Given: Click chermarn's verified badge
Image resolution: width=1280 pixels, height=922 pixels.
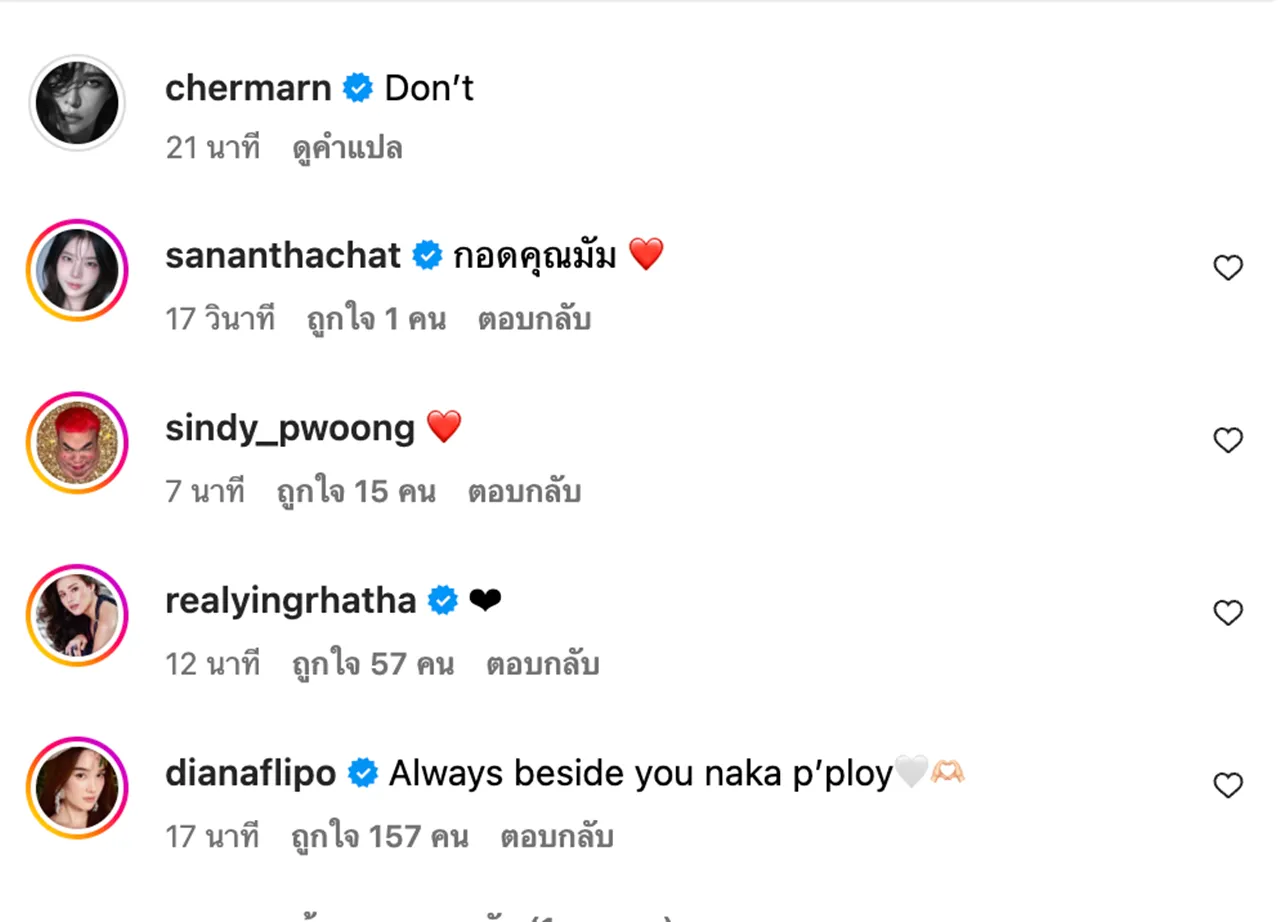Looking at the screenshot, I should click(x=357, y=88).
